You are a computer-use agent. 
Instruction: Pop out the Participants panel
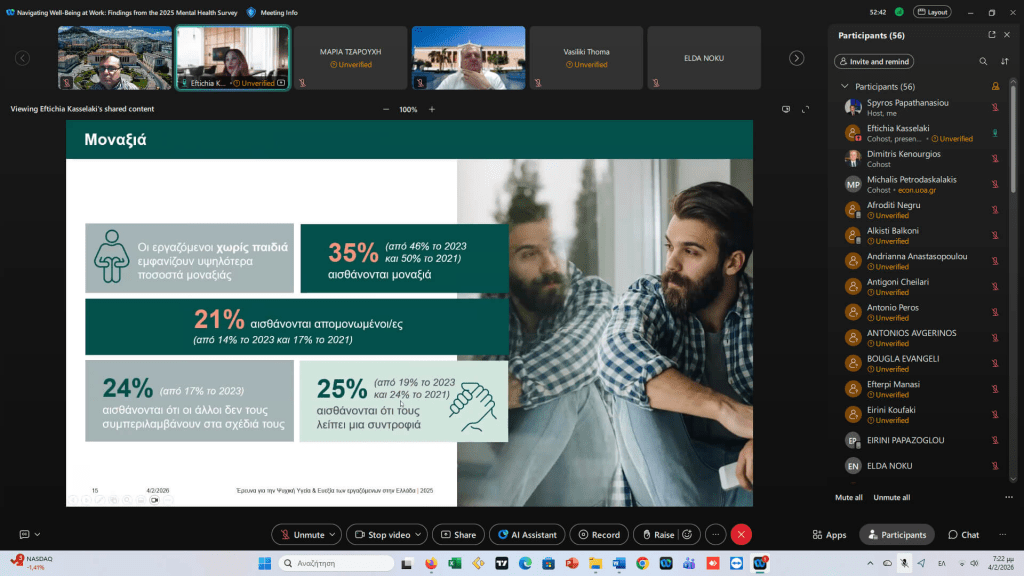pos(991,35)
